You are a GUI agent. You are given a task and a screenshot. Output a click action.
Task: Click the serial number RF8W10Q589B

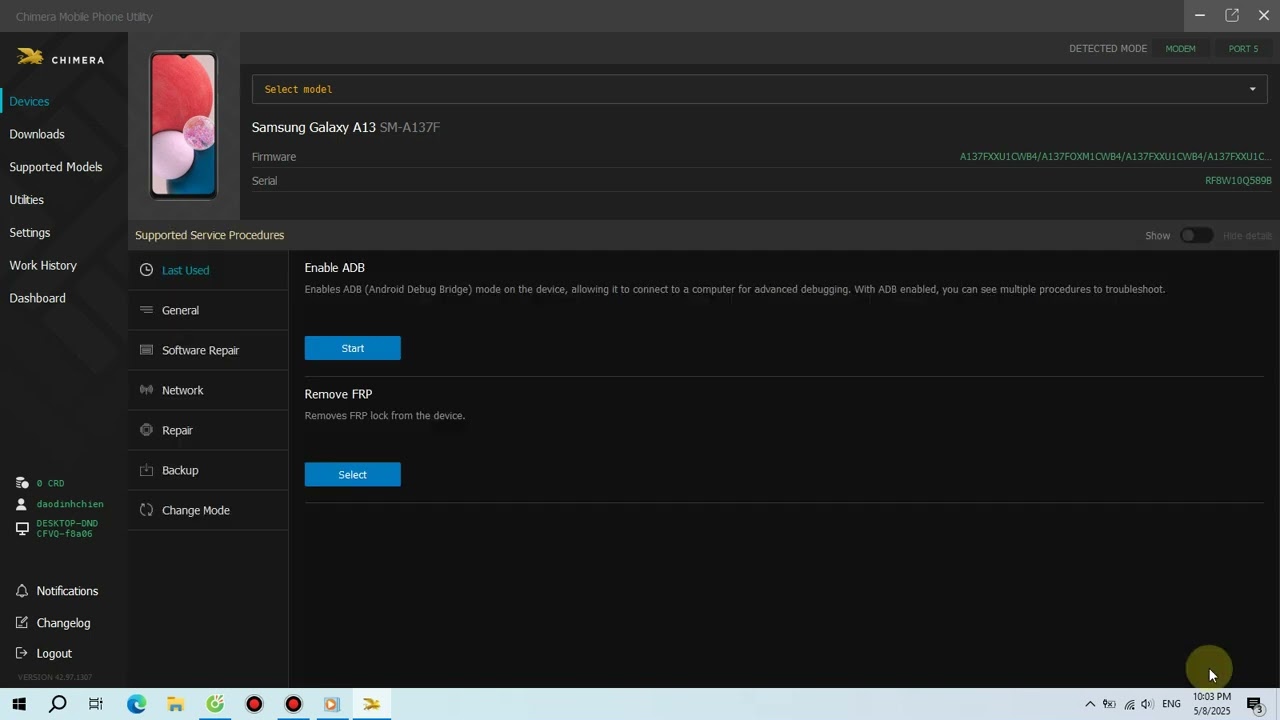point(1238,181)
